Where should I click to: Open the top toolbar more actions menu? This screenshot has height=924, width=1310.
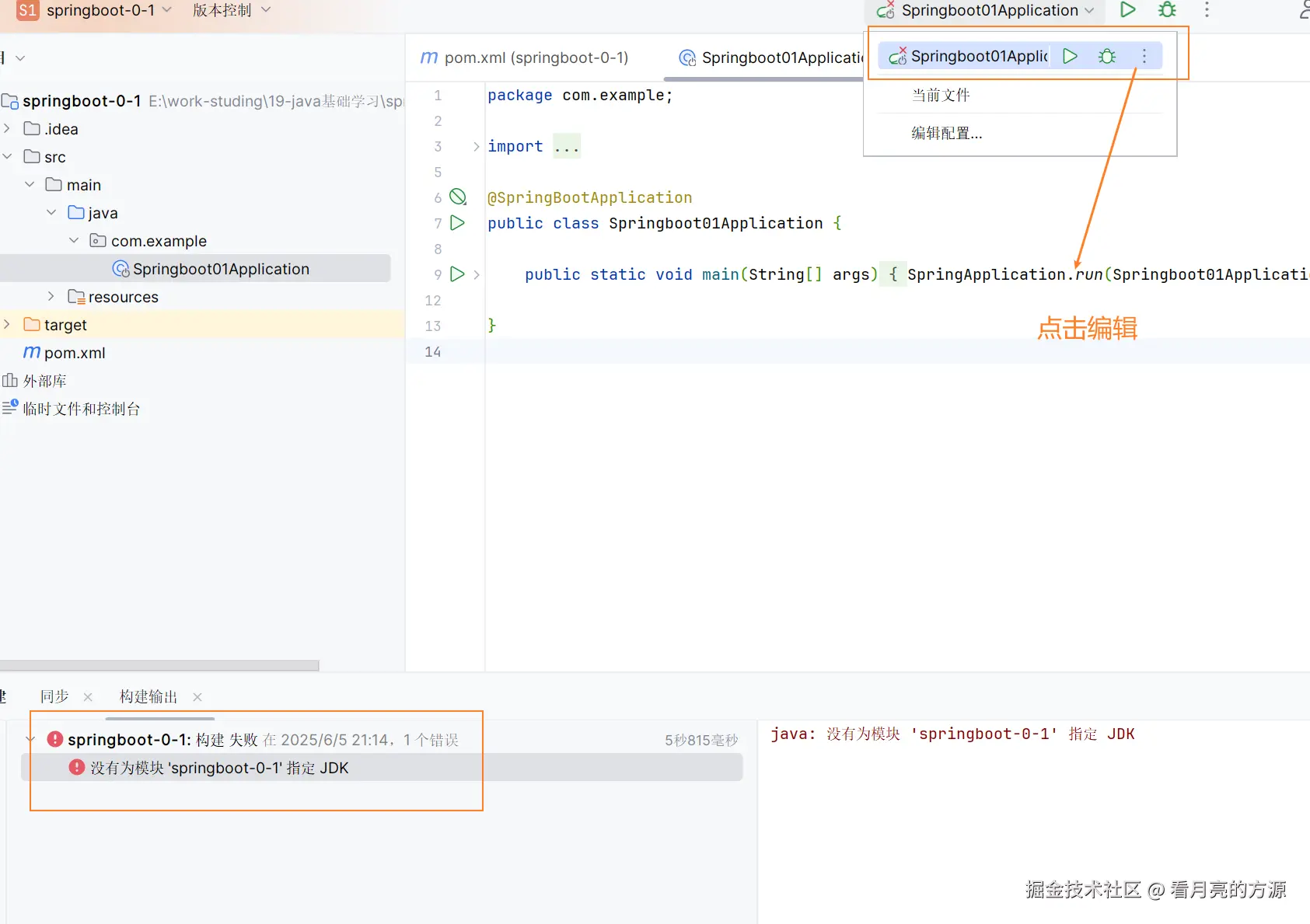click(1207, 10)
